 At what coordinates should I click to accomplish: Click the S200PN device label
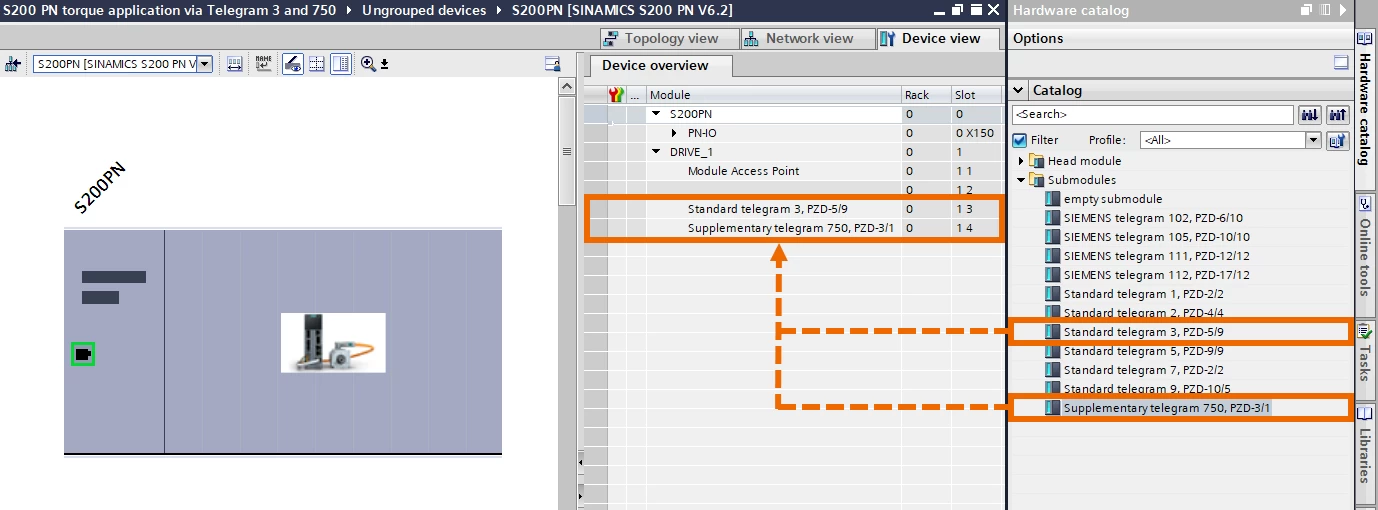pyautogui.click(x=100, y=188)
